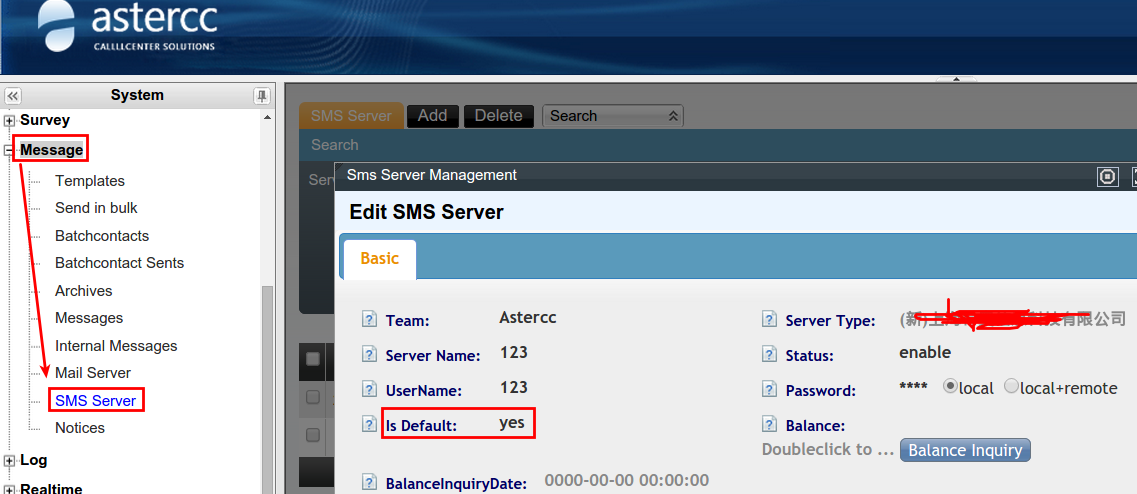Click the help icon beside Is Default

coord(369,425)
